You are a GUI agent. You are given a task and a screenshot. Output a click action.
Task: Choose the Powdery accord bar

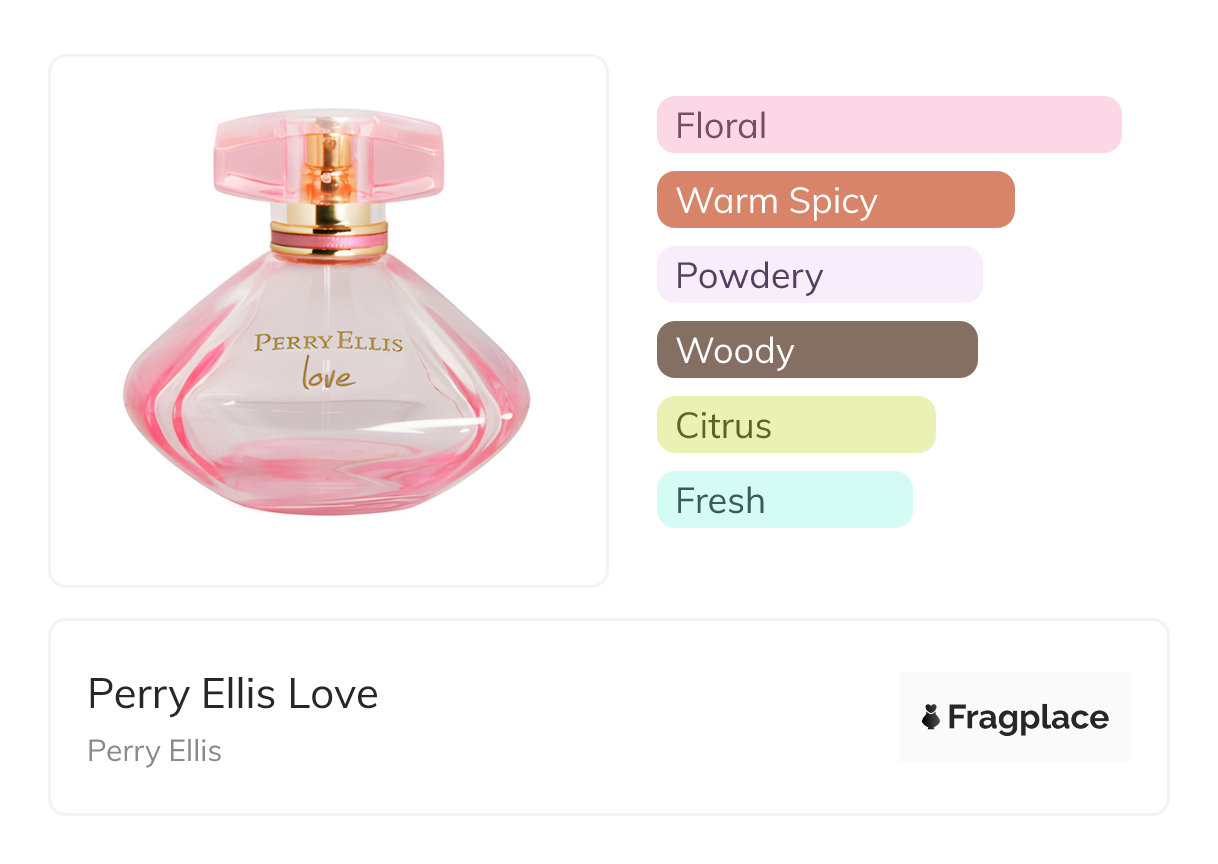[x=819, y=275]
